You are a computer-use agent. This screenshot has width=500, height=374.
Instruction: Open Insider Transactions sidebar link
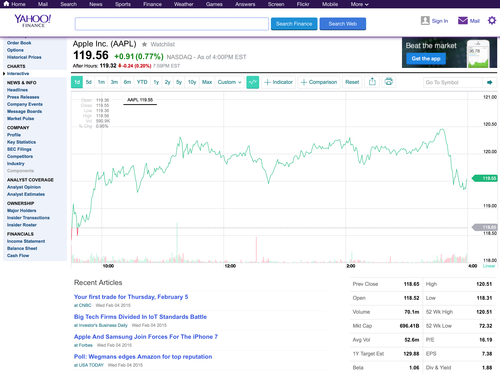[28, 218]
